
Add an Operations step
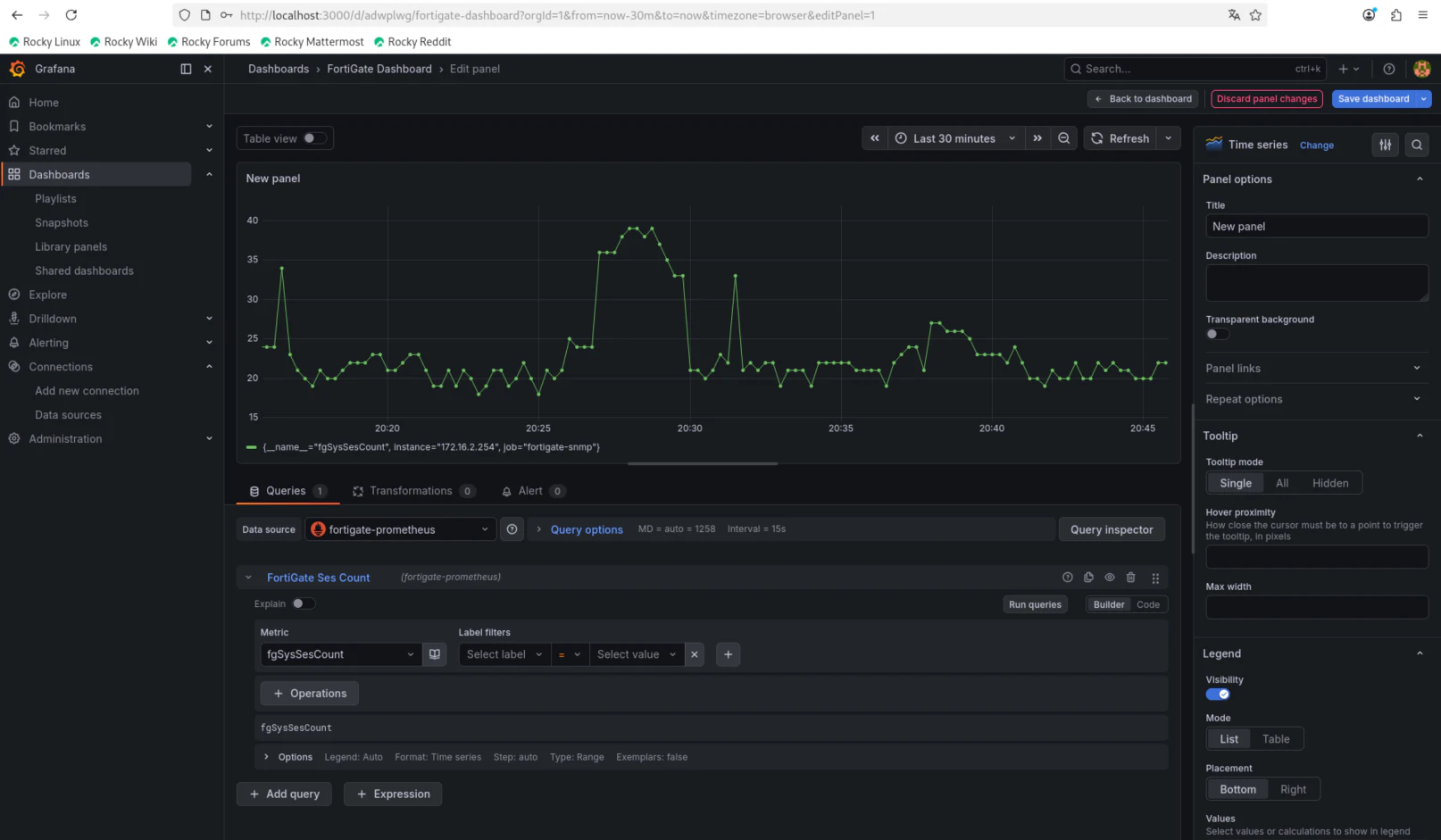(310, 694)
